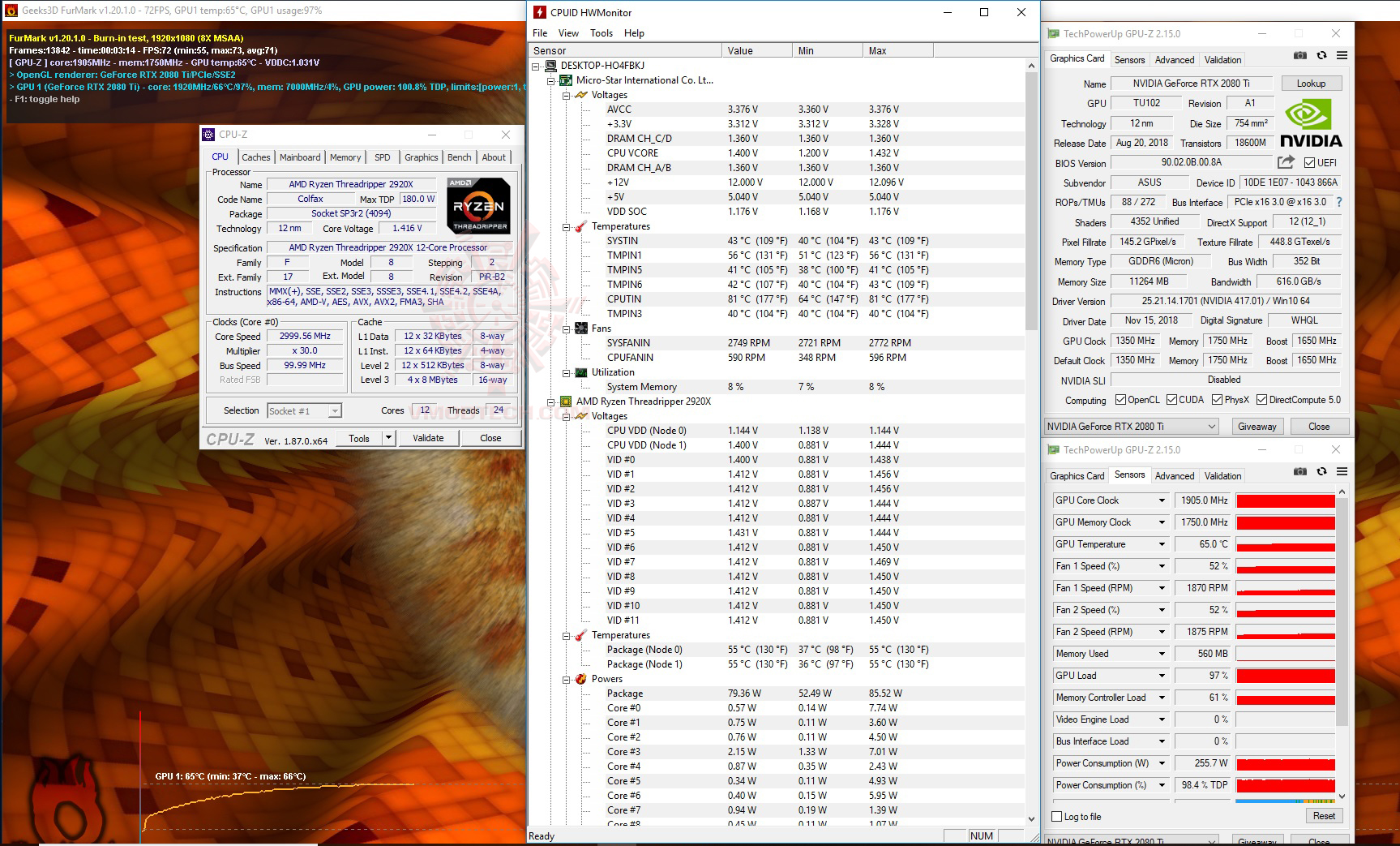This screenshot has height=846, width=1400.
Task: Refresh GPU-Z data using circular arrow icon
Action: point(1322,55)
